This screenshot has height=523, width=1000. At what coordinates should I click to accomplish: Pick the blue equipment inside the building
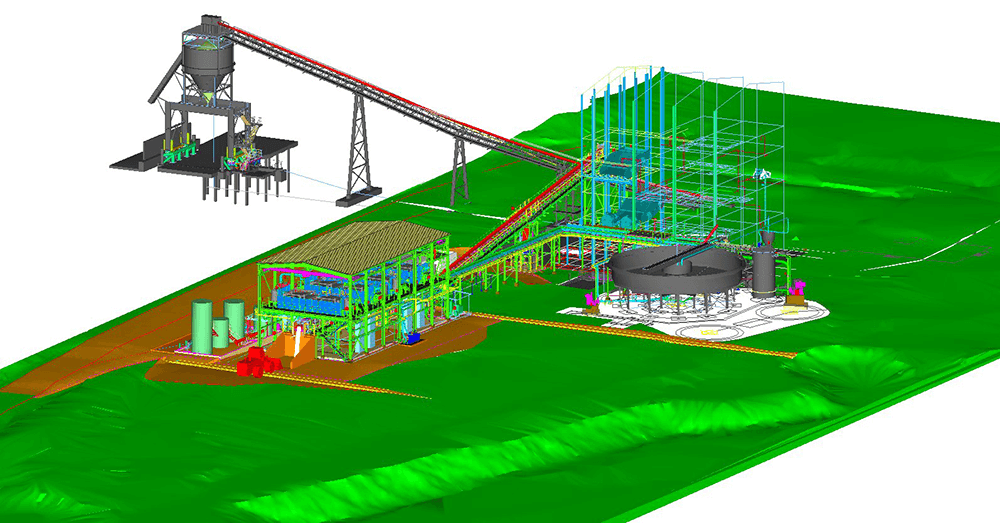coord(312,297)
